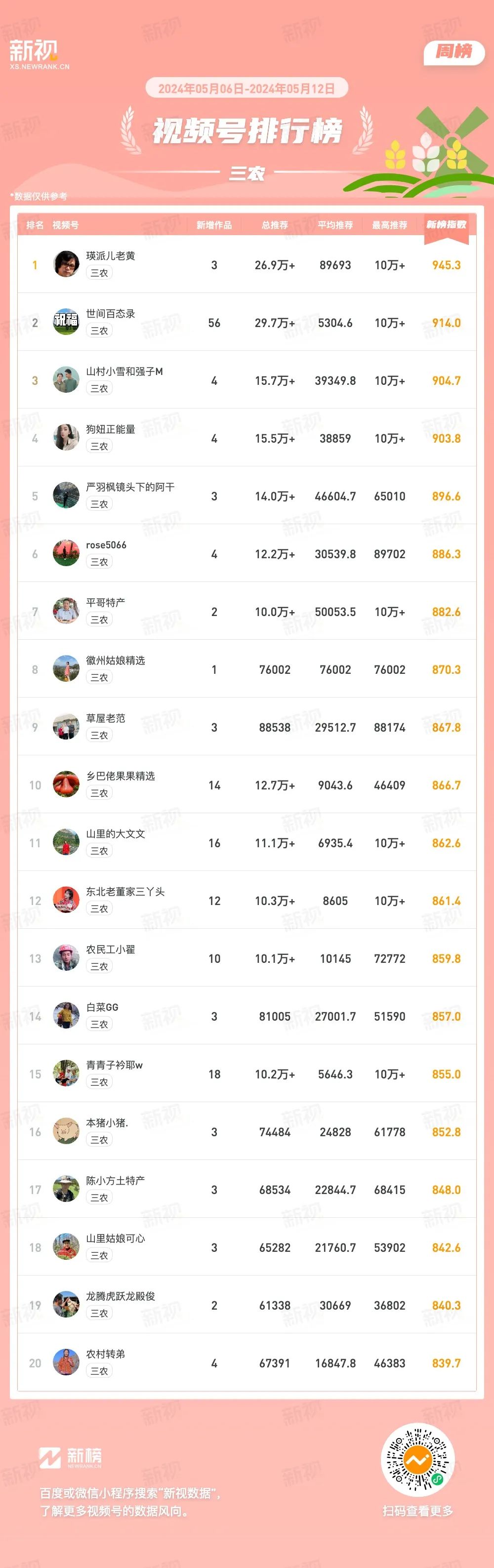The height and width of the screenshot is (1568, 494).
Task: Select the 平均推荐 column header
Action: pos(335,225)
